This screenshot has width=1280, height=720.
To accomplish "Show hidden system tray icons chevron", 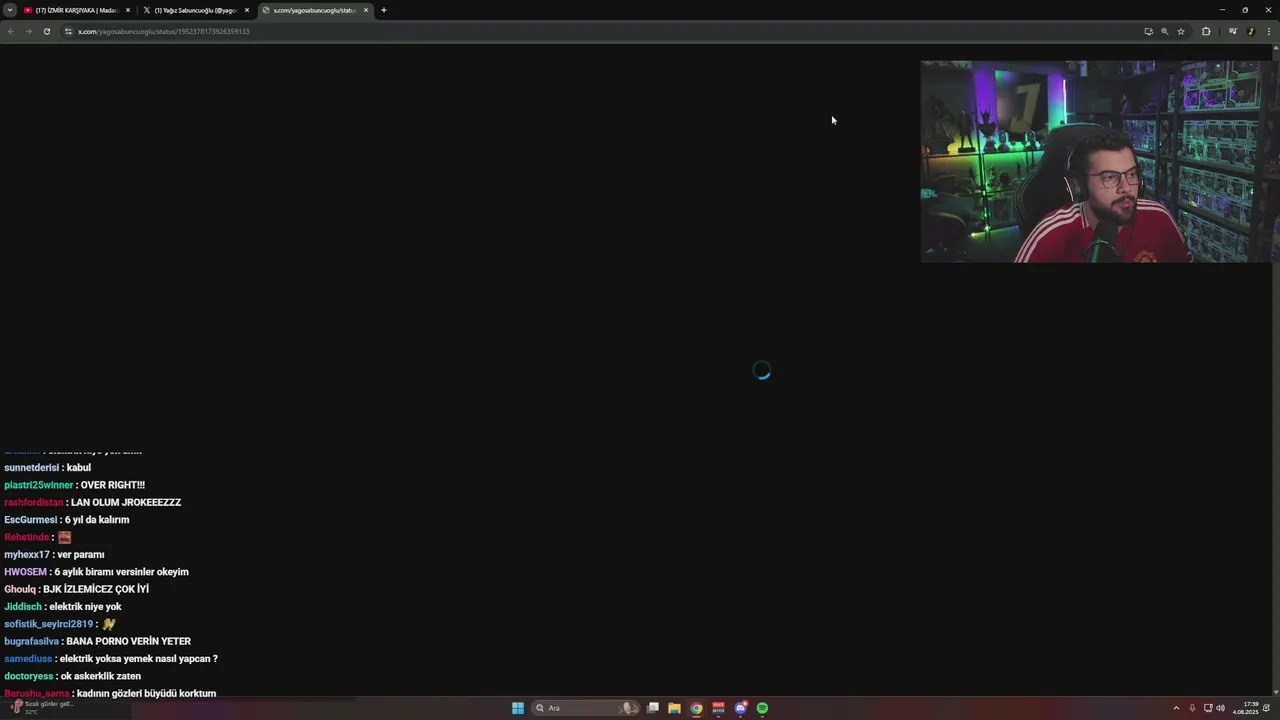I will pyautogui.click(x=1176, y=708).
